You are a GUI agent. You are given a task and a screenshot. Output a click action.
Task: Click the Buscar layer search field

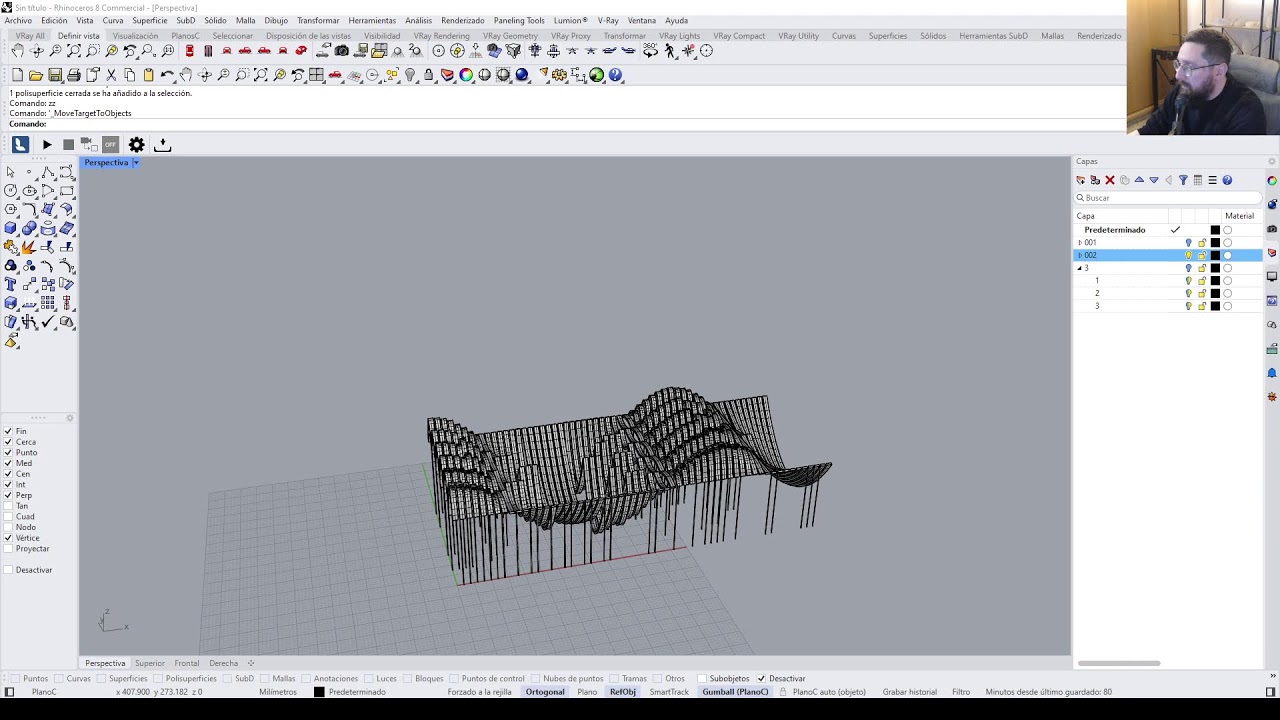(1168, 198)
